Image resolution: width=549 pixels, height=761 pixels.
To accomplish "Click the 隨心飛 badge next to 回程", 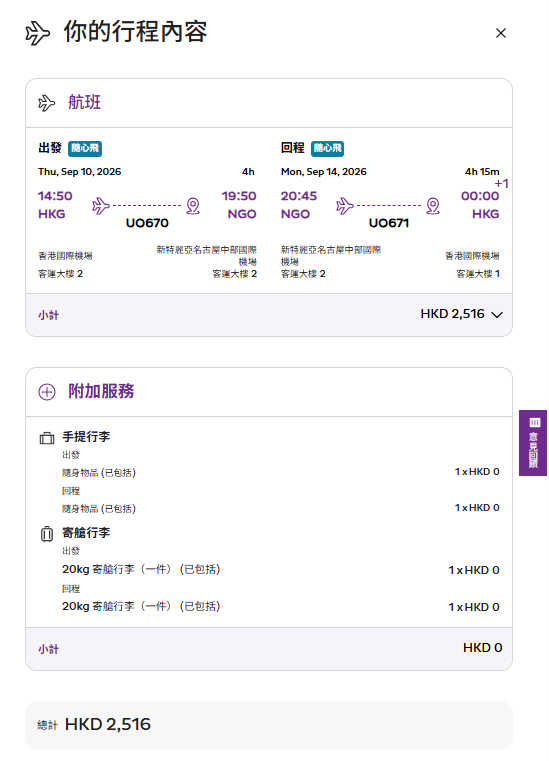I will [327, 148].
